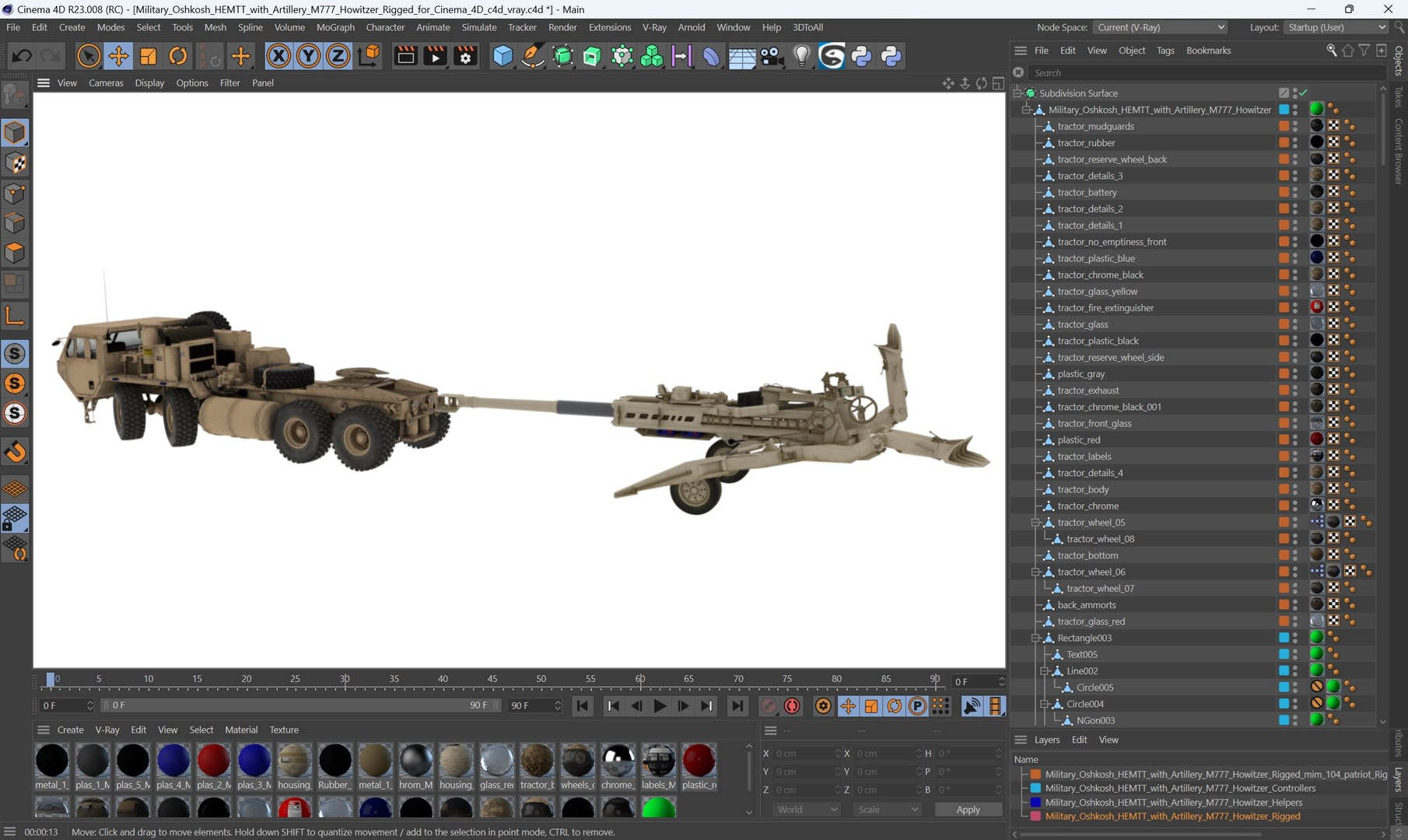Viewport: 1408px width, 840px height.
Task: Open the Extensions menu
Action: coord(610,27)
